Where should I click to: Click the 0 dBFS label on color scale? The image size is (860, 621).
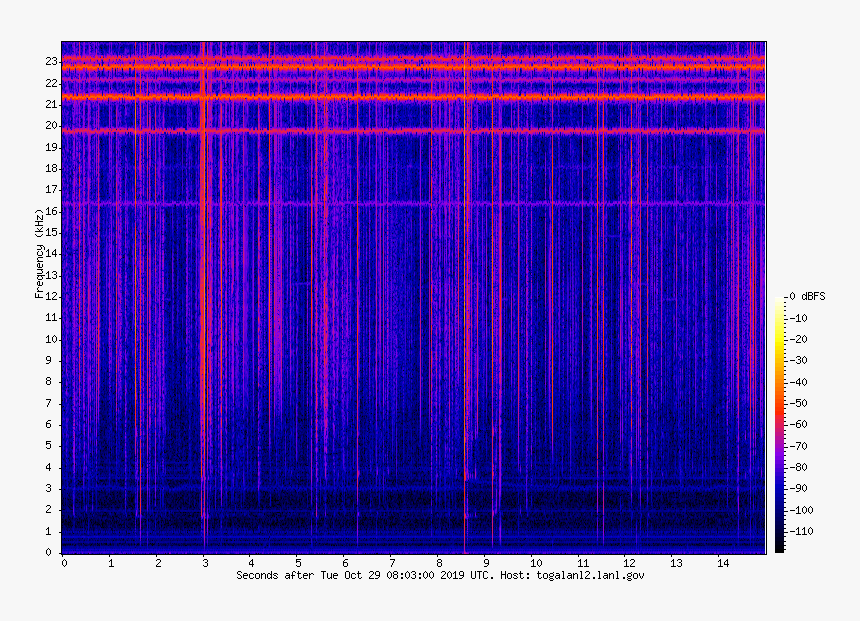pyautogui.click(x=806, y=297)
